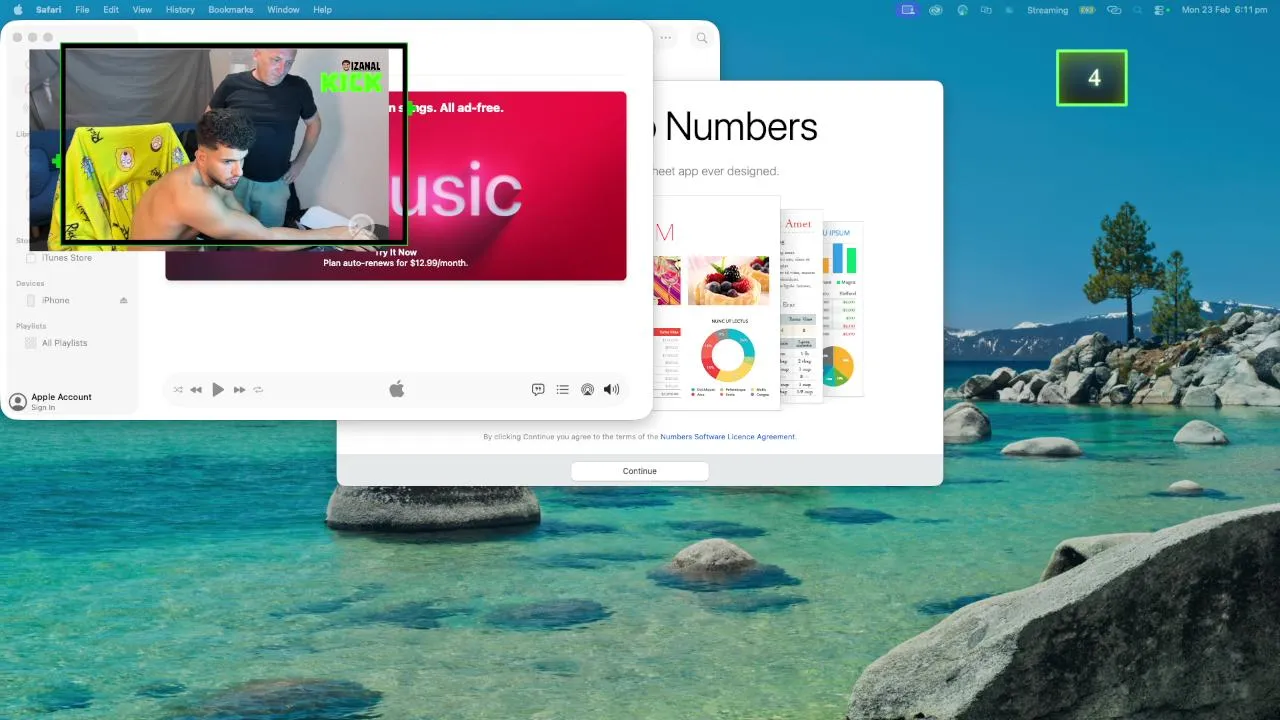Click the date and time clock
Screen dimensions: 1280x720
click(x=1225, y=9)
